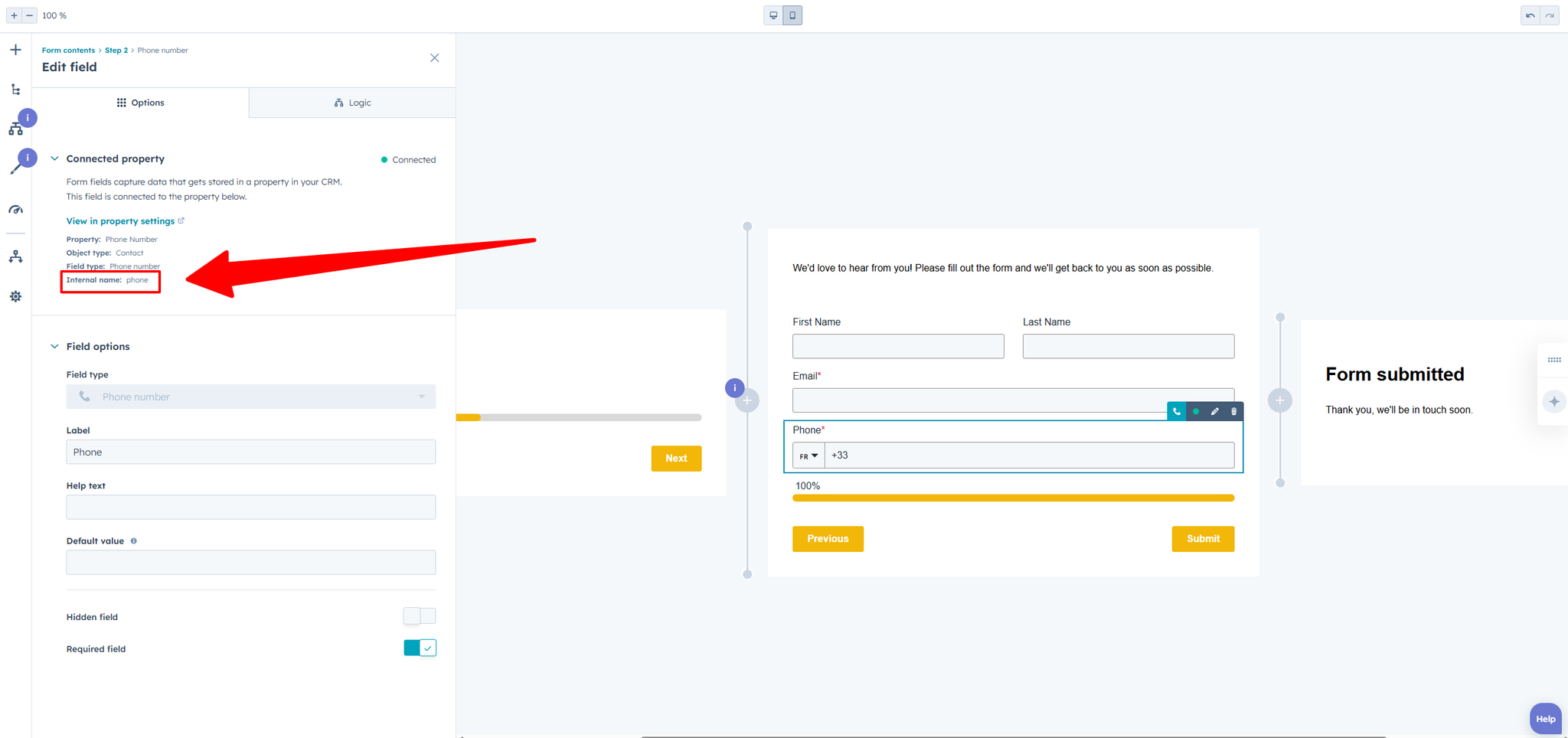1568x738 pixels.
Task: Click the zoom out minus button
Action: tap(29, 15)
